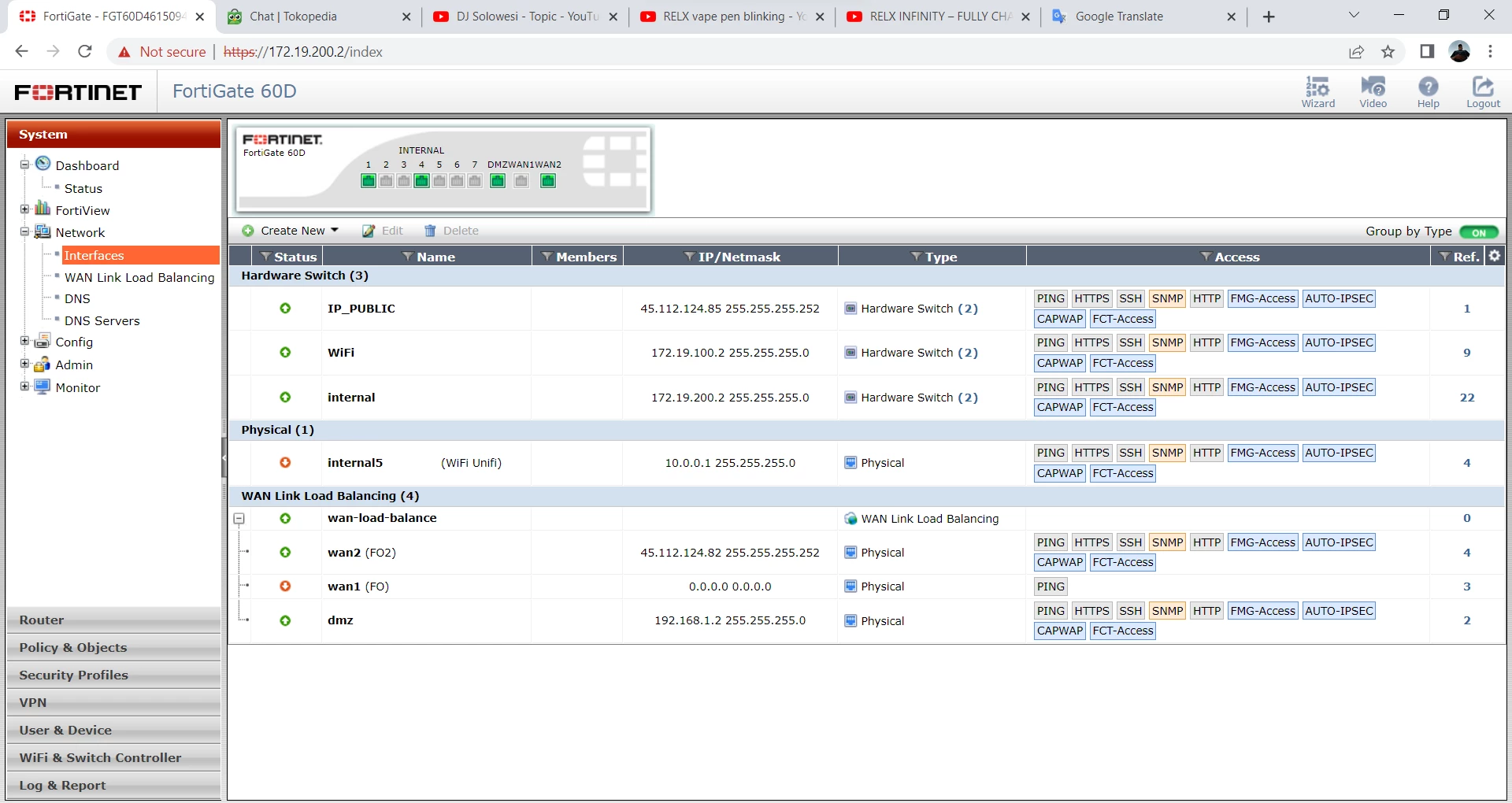Open Chrome's three-dot menu
The height and width of the screenshot is (803, 1512).
coord(1490,52)
